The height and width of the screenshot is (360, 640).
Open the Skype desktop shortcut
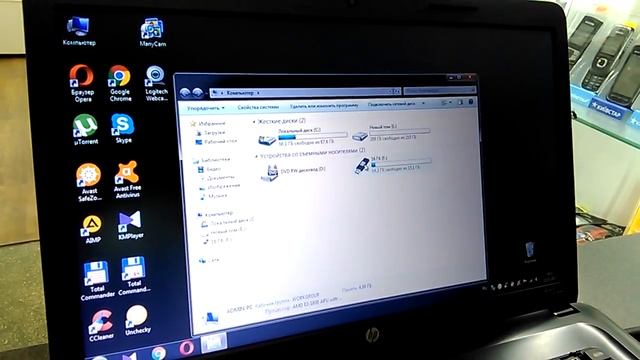pos(122,128)
